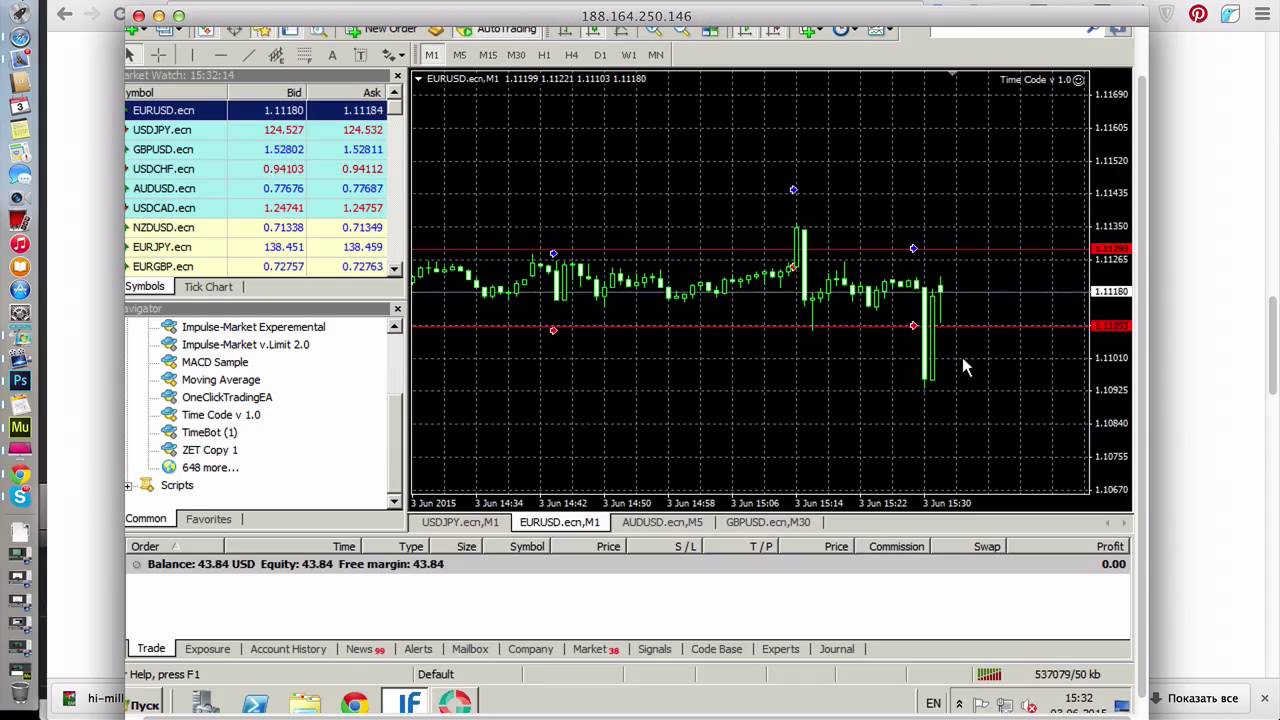Select the text label tool
Image resolution: width=1280 pixels, height=720 pixels.
pos(361,55)
